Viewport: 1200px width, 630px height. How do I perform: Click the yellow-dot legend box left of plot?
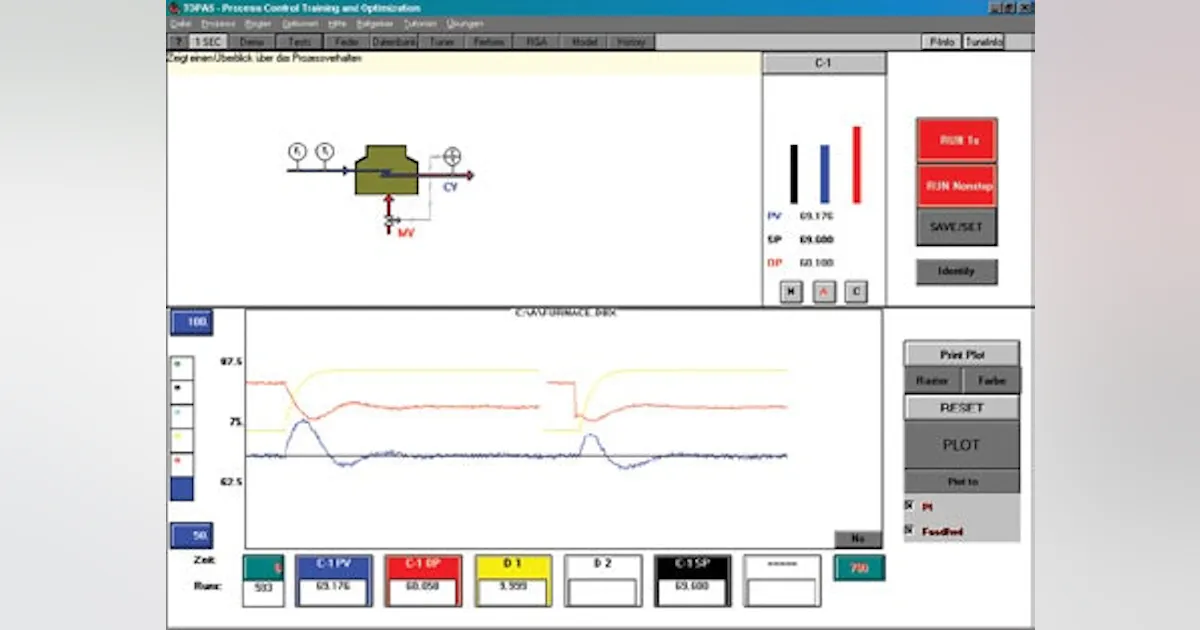tap(183, 439)
